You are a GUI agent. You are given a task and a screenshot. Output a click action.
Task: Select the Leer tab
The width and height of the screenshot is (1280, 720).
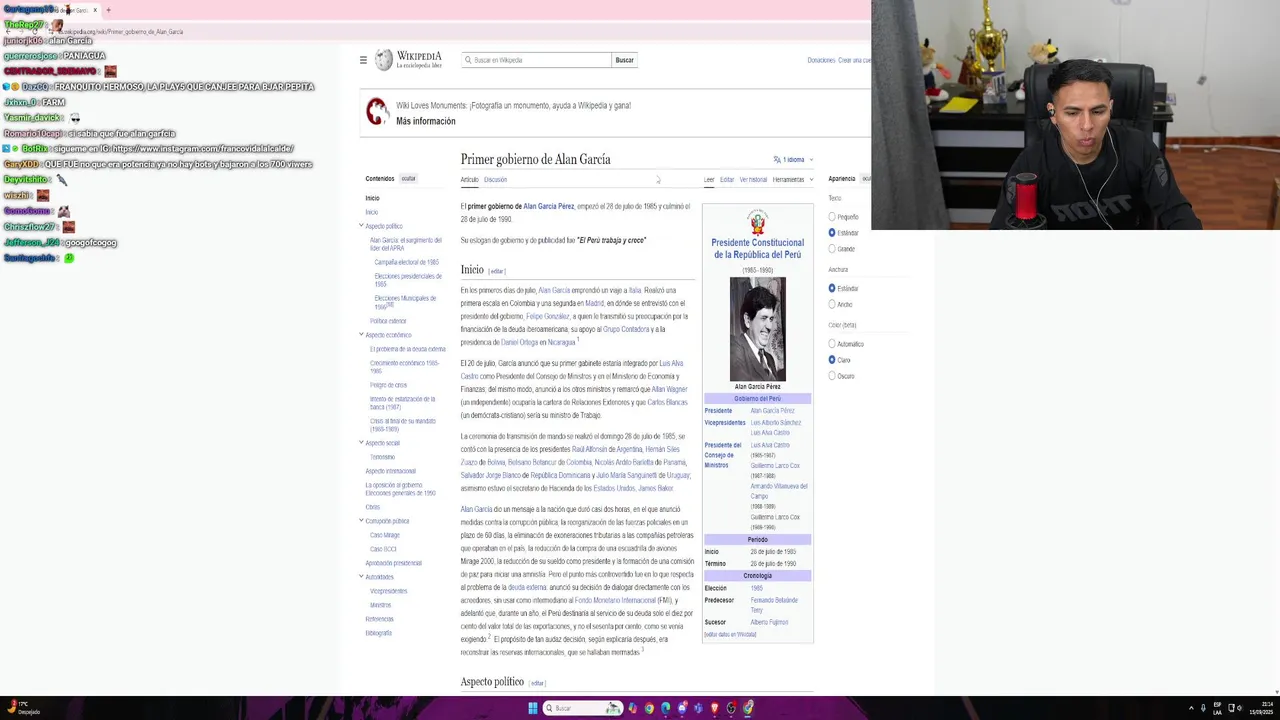pyautogui.click(x=709, y=180)
